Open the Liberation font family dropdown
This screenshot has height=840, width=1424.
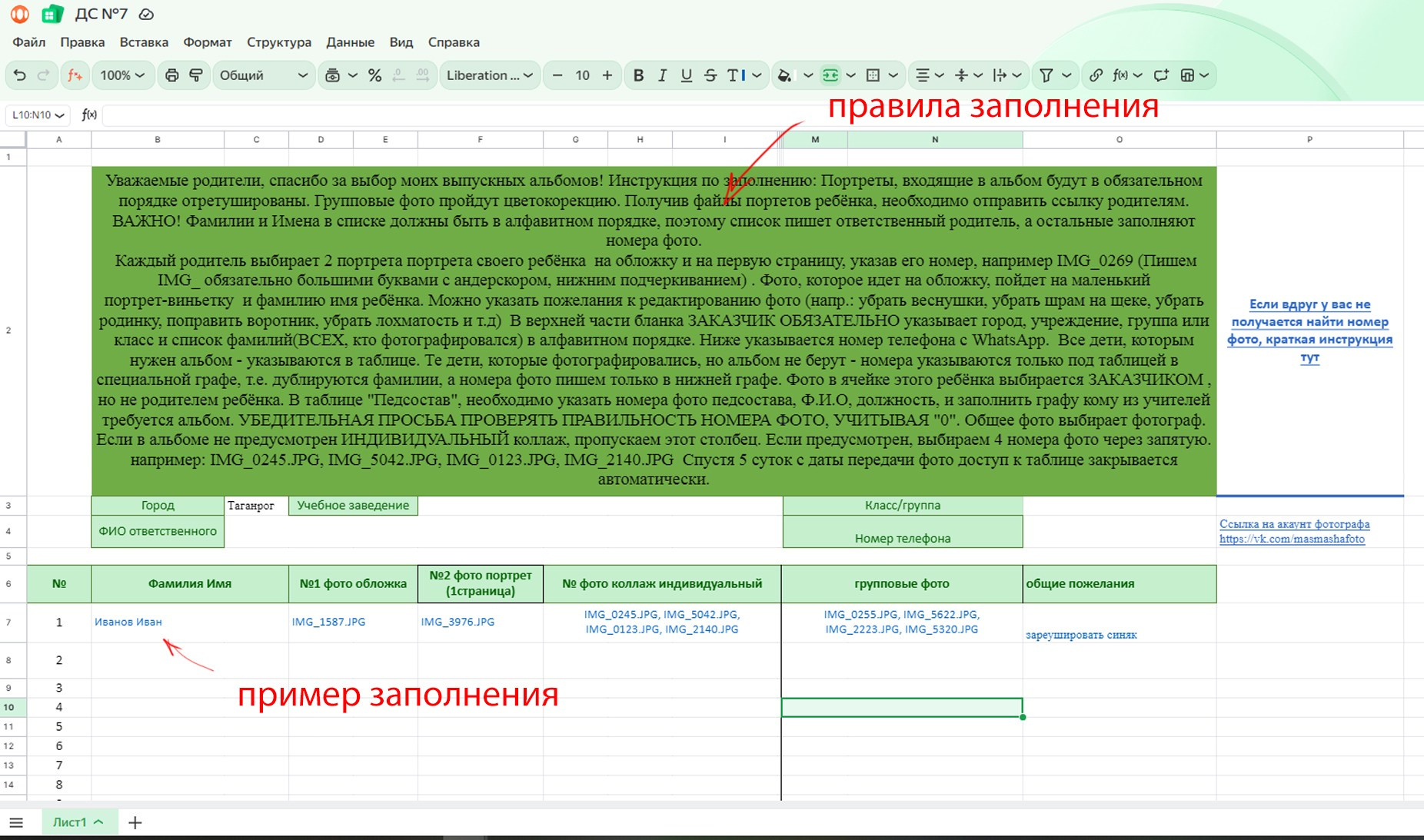point(490,75)
